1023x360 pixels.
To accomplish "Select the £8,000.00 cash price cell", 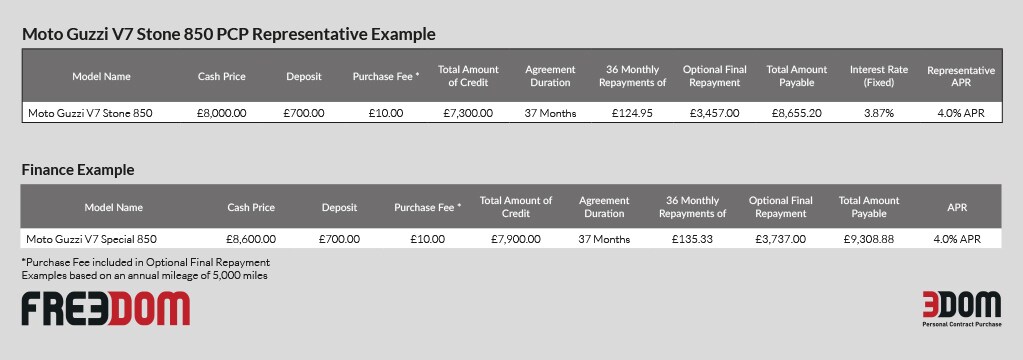I will pos(222,113).
